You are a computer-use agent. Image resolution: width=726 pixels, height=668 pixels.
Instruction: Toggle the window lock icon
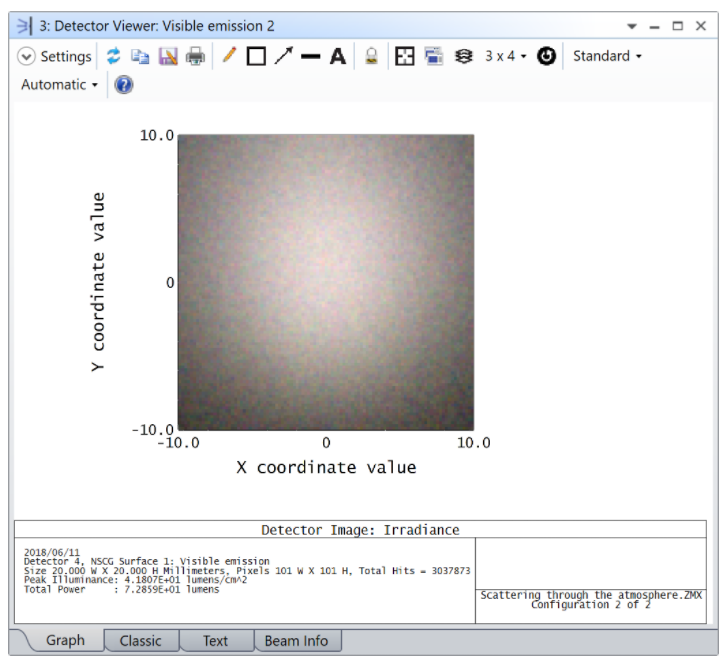(x=371, y=57)
